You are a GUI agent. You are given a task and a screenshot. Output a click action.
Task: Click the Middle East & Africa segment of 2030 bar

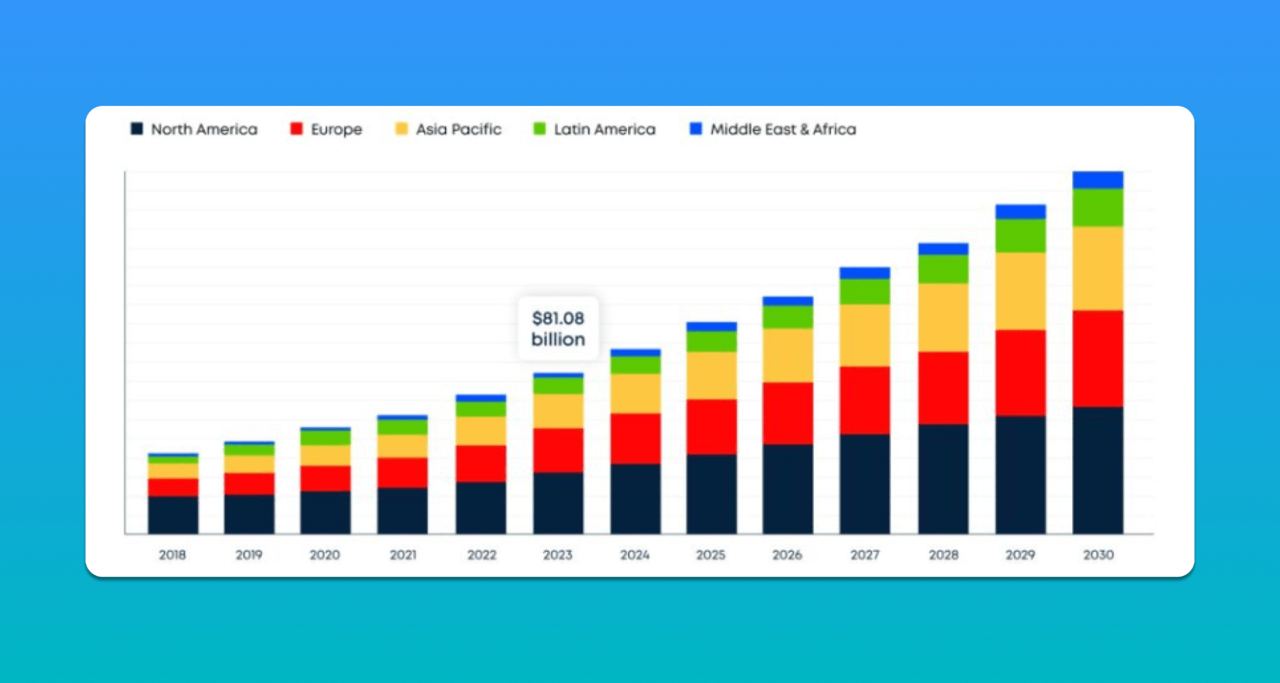(x=1098, y=180)
